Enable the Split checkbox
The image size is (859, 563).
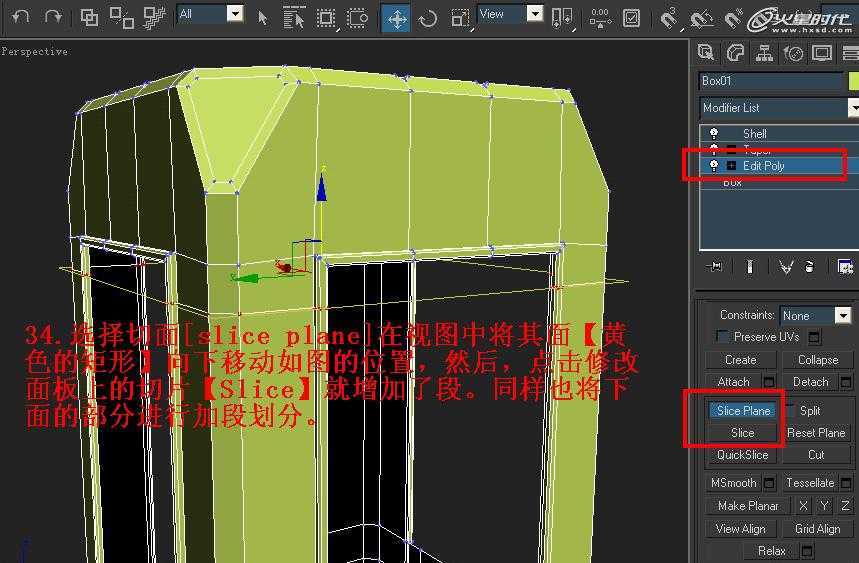789,410
